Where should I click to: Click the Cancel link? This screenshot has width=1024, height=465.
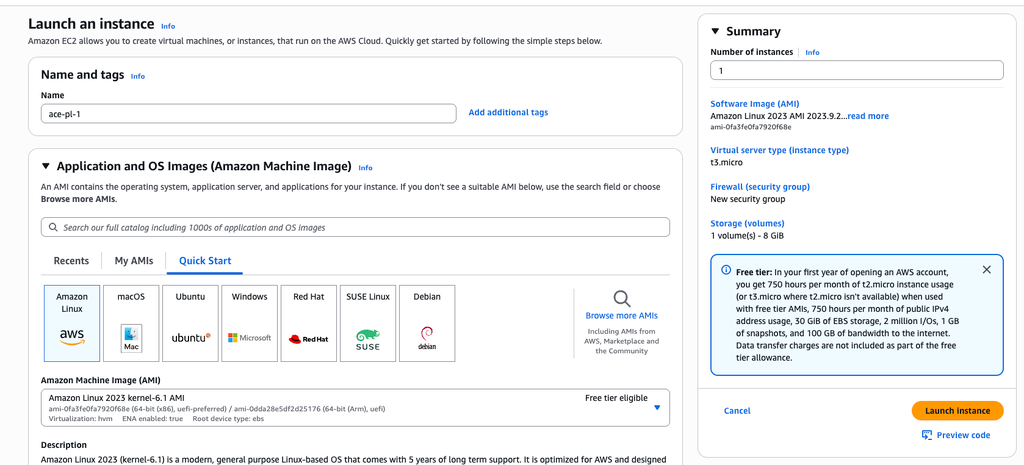click(737, 411)
